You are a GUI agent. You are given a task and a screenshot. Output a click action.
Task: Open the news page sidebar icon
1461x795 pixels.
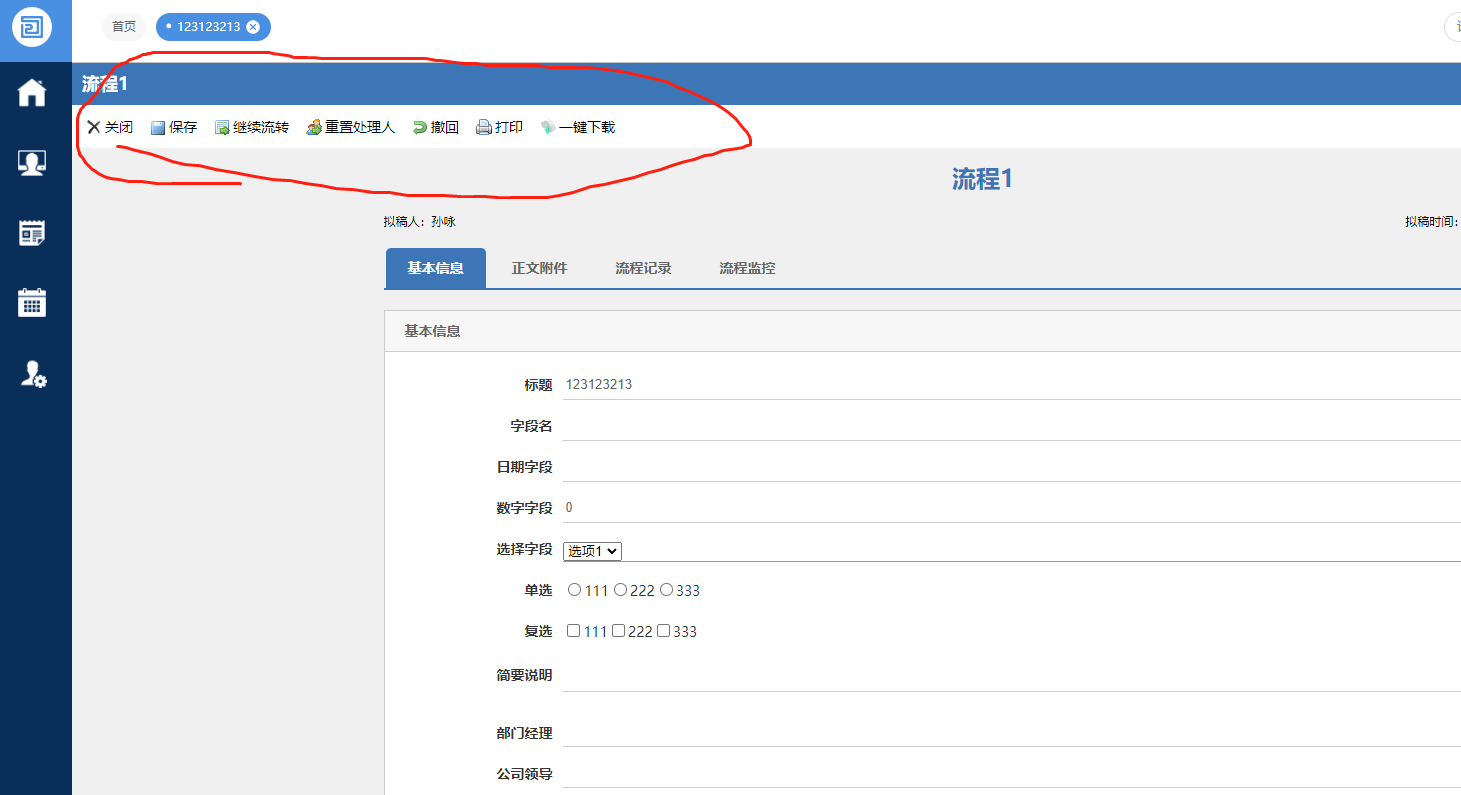click(32, 233)
